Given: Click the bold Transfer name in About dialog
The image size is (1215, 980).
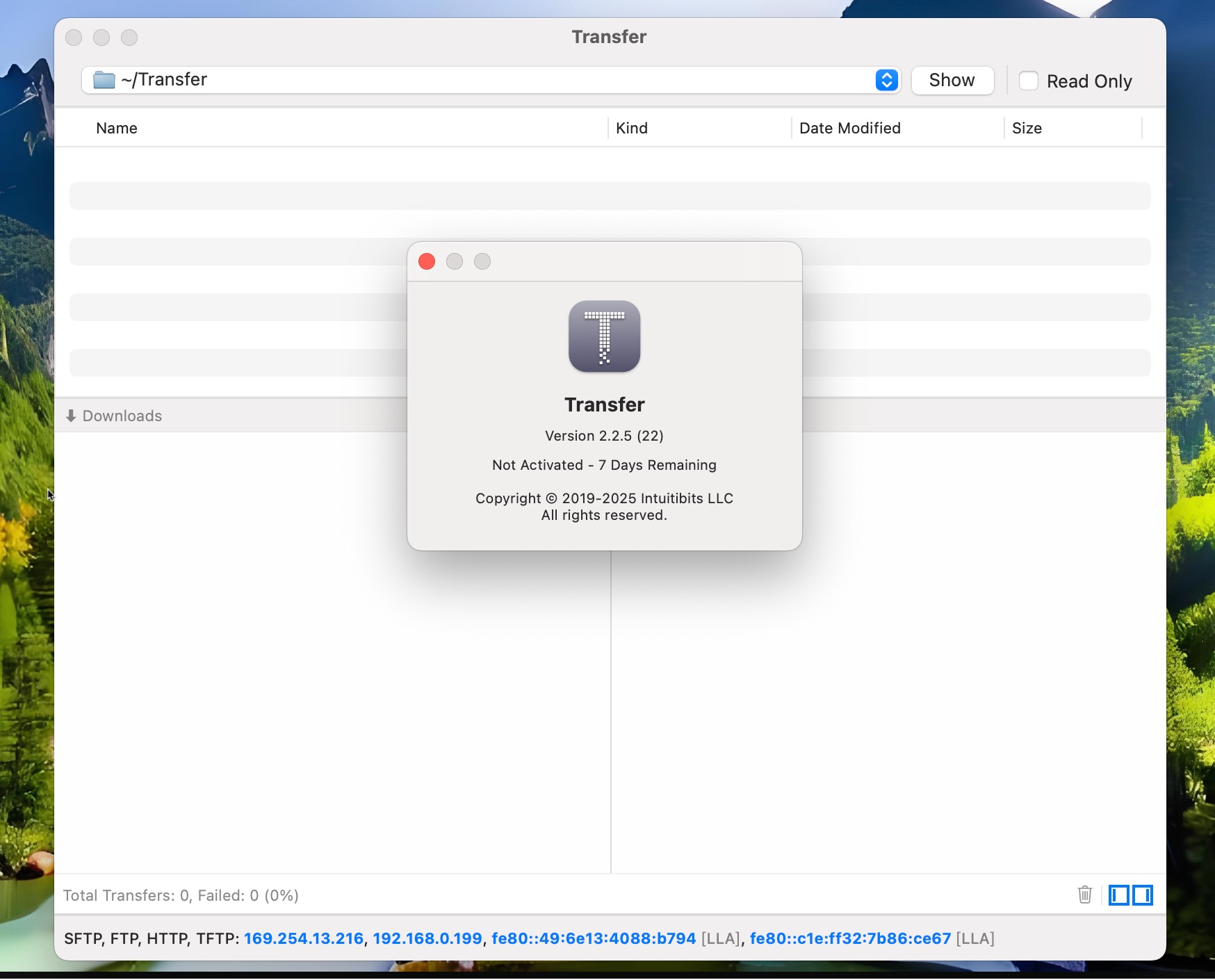Looking at the screenshot, I should click(x=604, y=405).
